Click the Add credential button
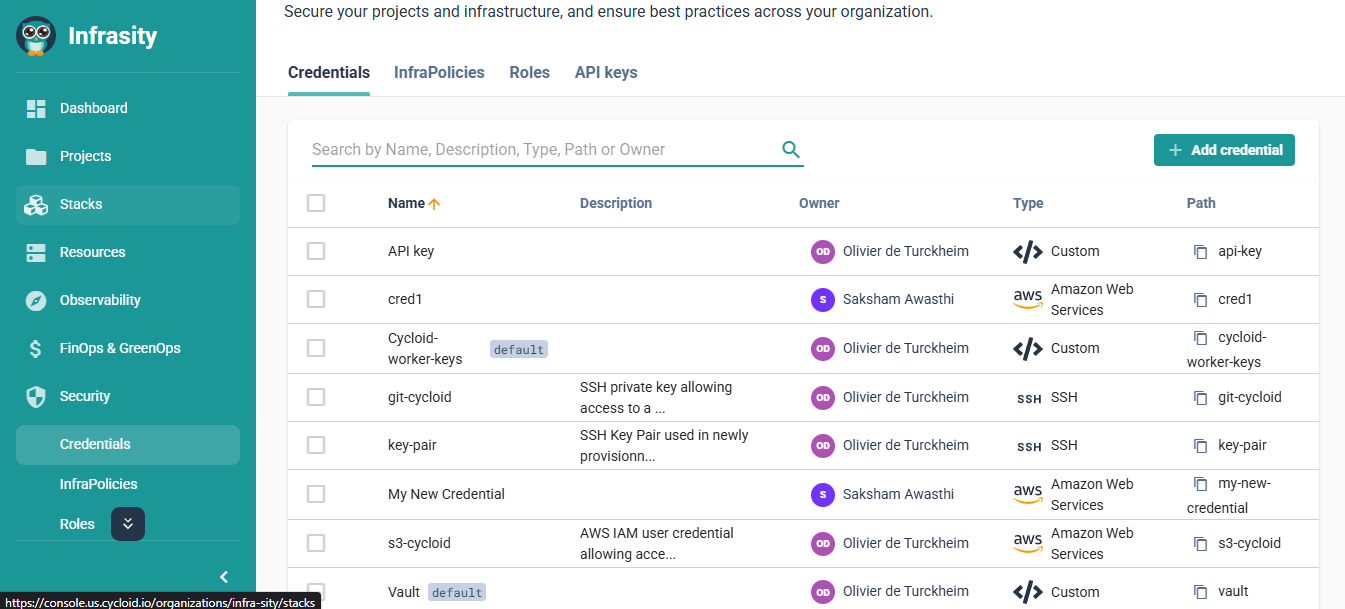Screen dimensions: 1345x609 pos(1224,150)
